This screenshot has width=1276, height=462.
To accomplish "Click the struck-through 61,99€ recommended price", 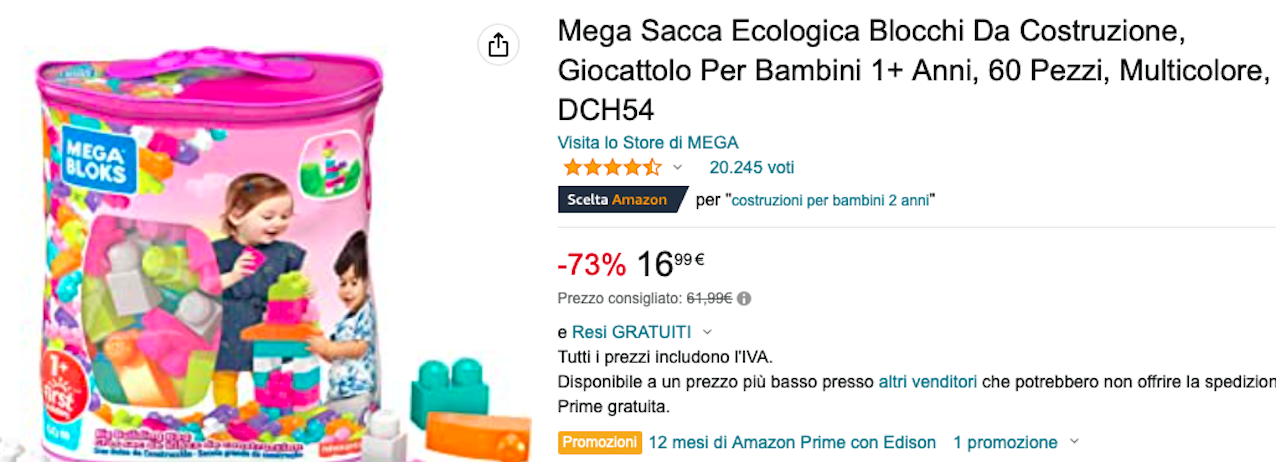I will [x=709, y=298].
